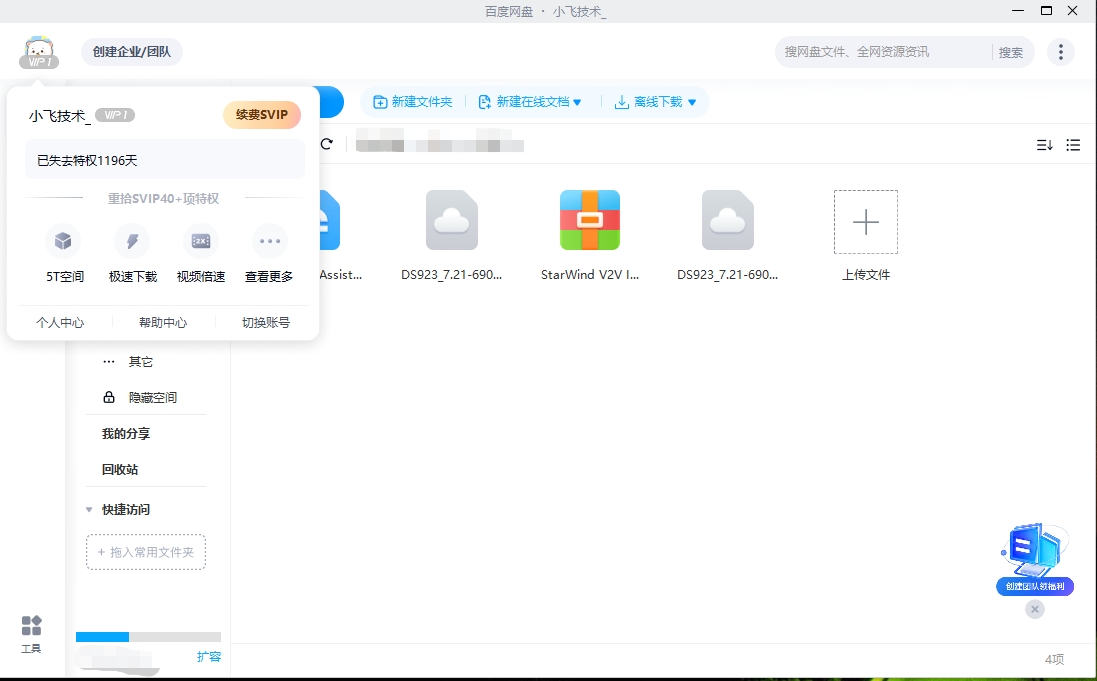Click the 5T空间 storage icon

pyautogui.click(x=63, y=241)
